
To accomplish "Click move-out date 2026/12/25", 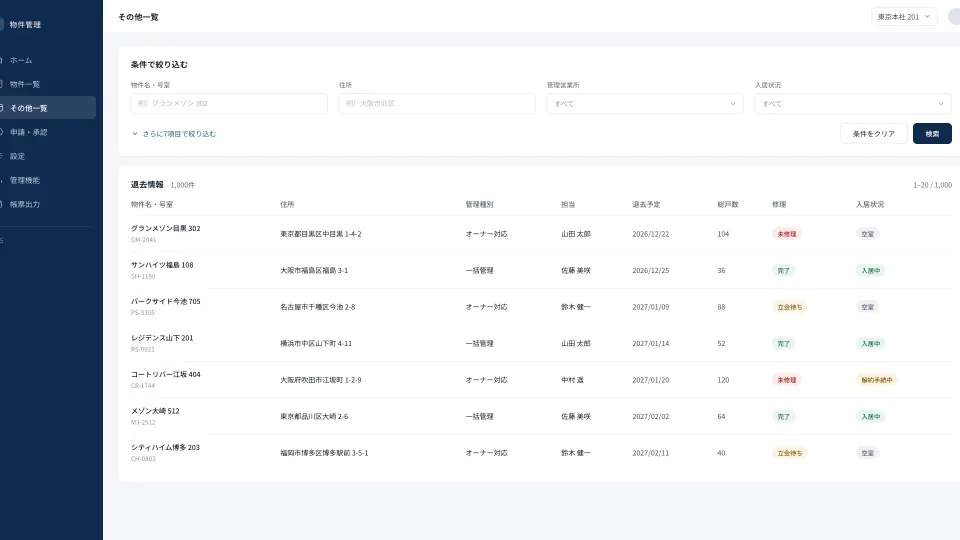I will coord(651,271).
